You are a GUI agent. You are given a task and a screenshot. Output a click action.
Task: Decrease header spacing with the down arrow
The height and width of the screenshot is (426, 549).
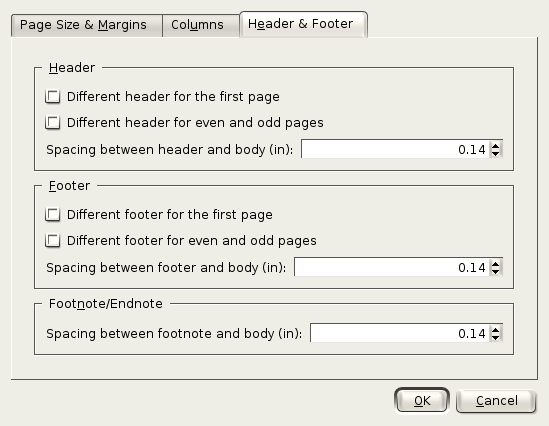point(495,153)
